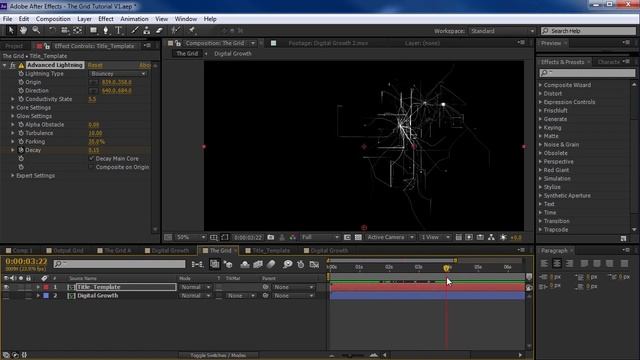Viewport: 640px width, 360px height.
Task: Open the Composition menu
Action: (53, 19)
